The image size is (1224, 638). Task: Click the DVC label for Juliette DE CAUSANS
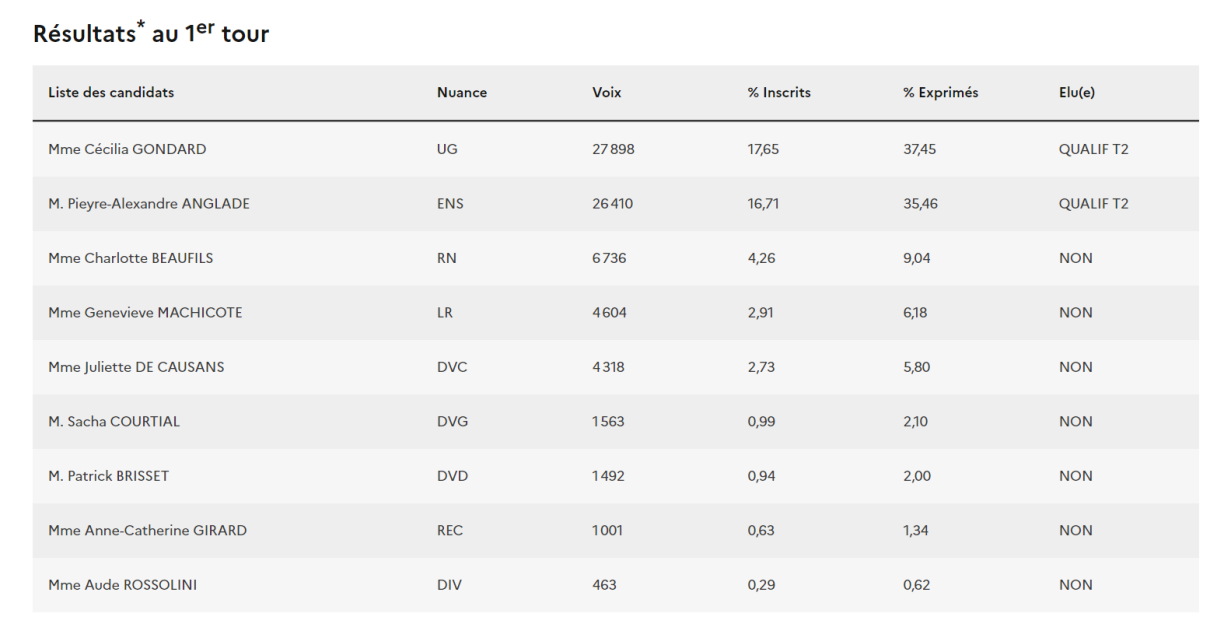click(x=452, y=367)
